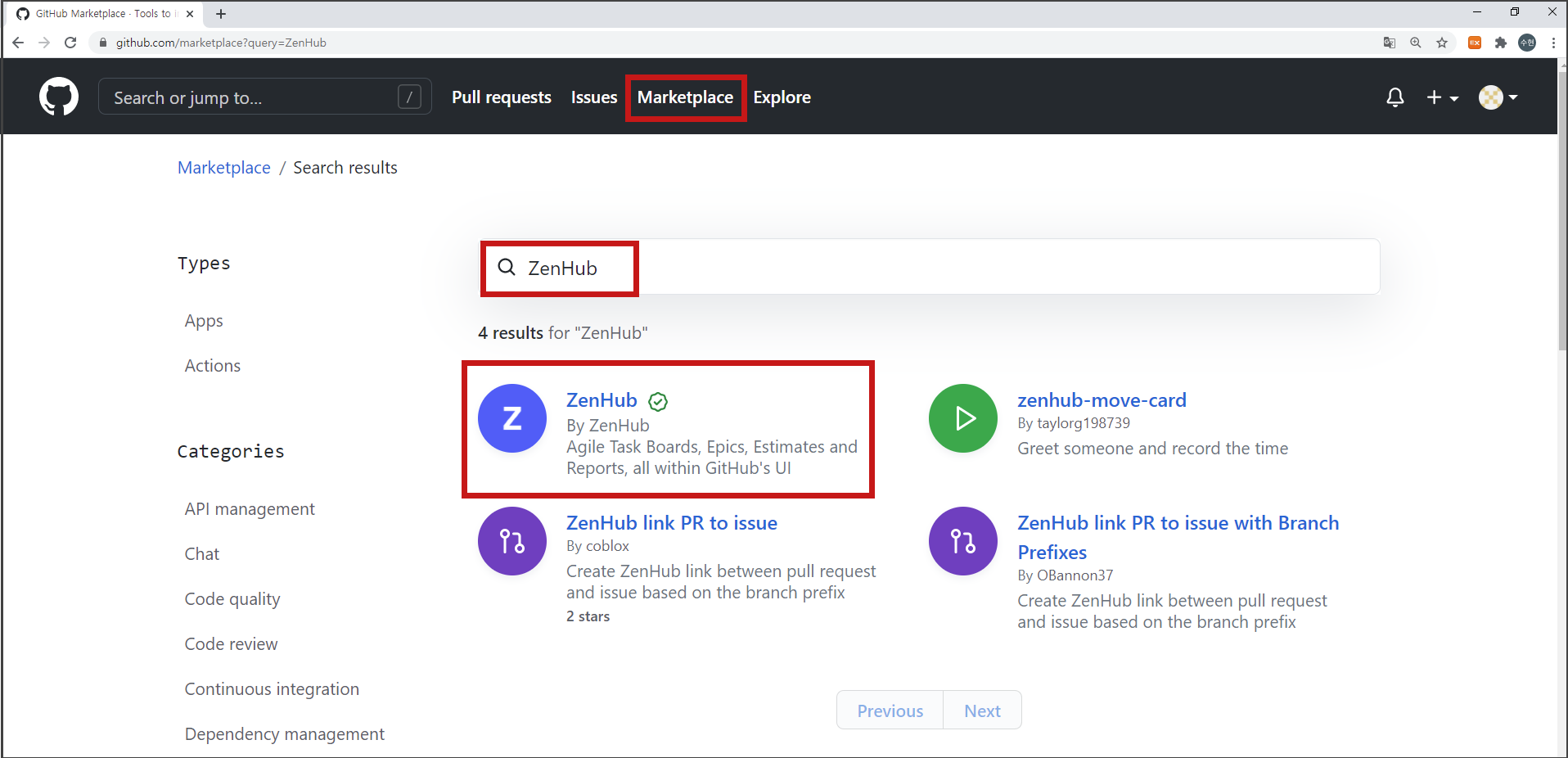Close the GitHub Marketplace tab
The height and width of the screenshot is (758, 1568).
click(x=190, y=14)
